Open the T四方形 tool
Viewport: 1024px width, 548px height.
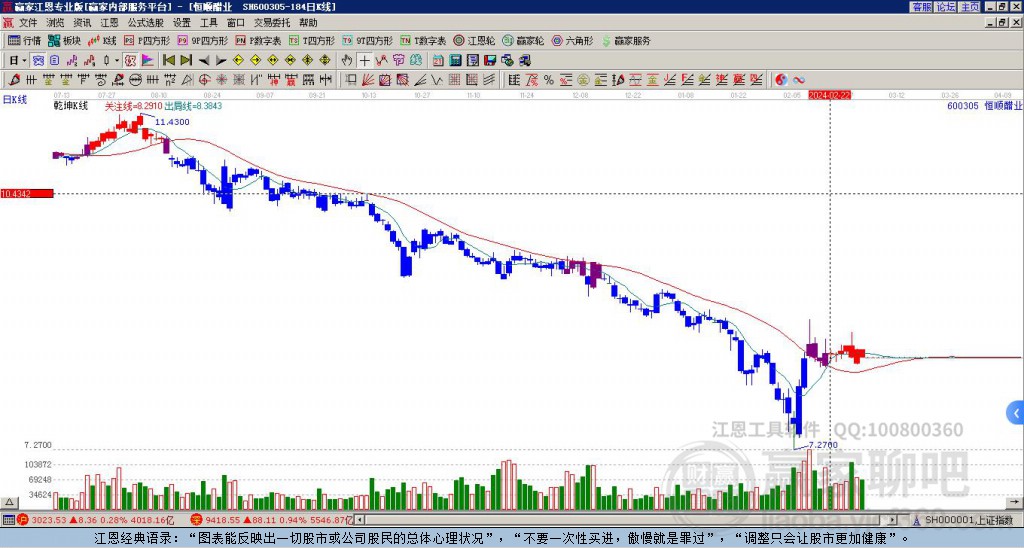coord(312,40)
